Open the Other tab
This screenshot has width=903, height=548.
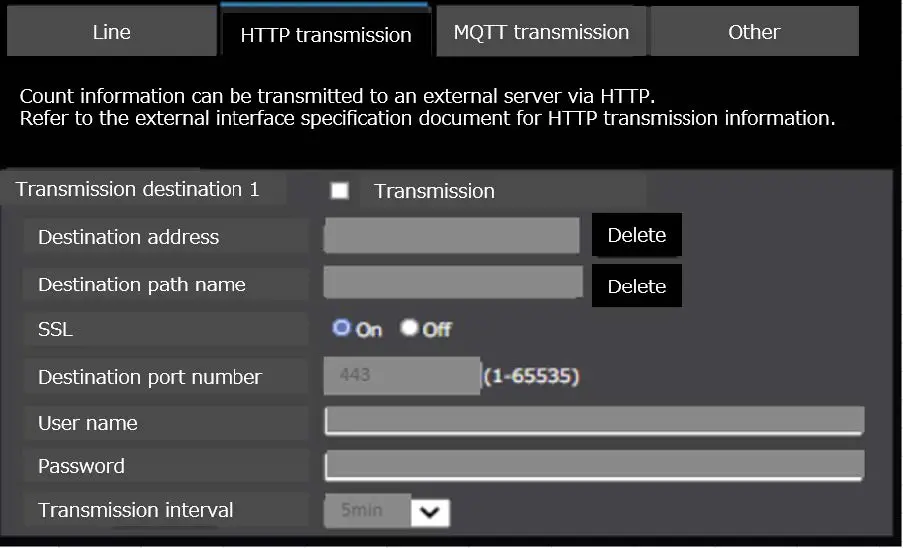click(754, 32)
